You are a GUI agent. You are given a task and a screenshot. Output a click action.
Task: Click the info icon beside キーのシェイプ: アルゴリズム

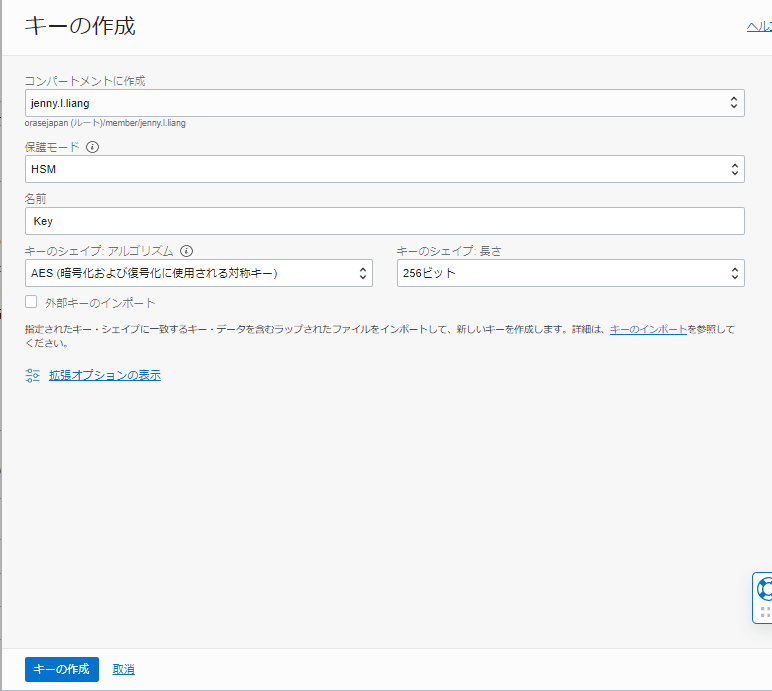[186, 251]
